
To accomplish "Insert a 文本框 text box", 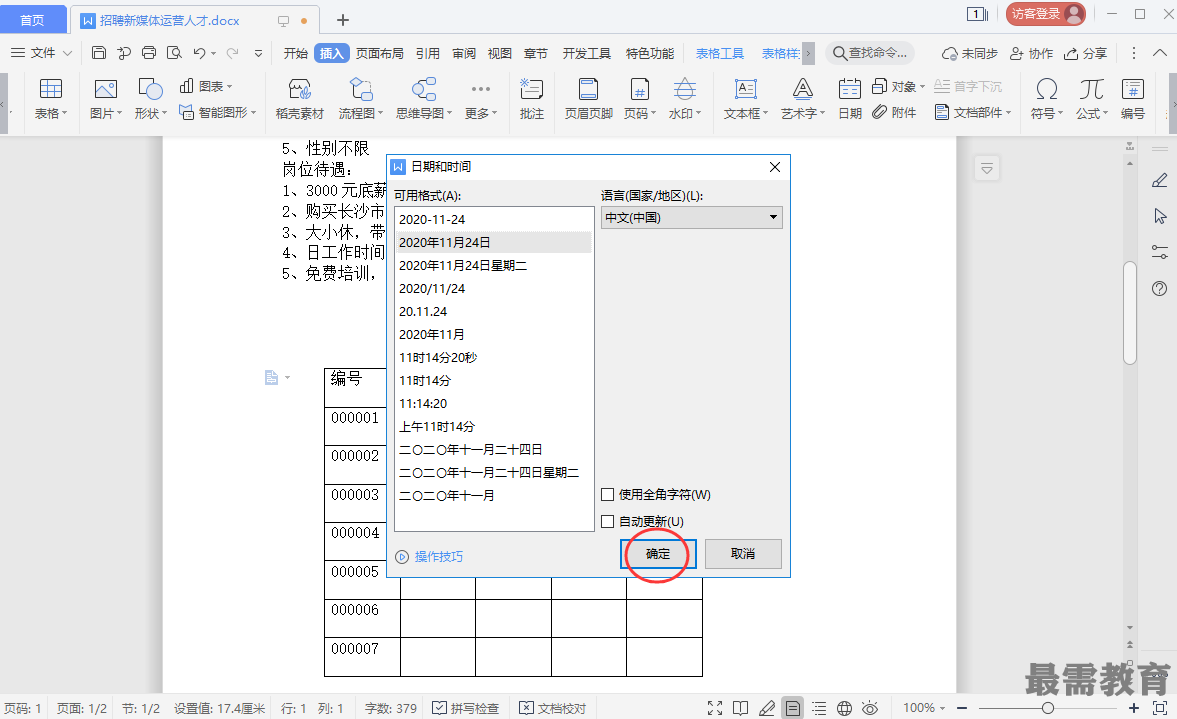I will coord(745,98).
